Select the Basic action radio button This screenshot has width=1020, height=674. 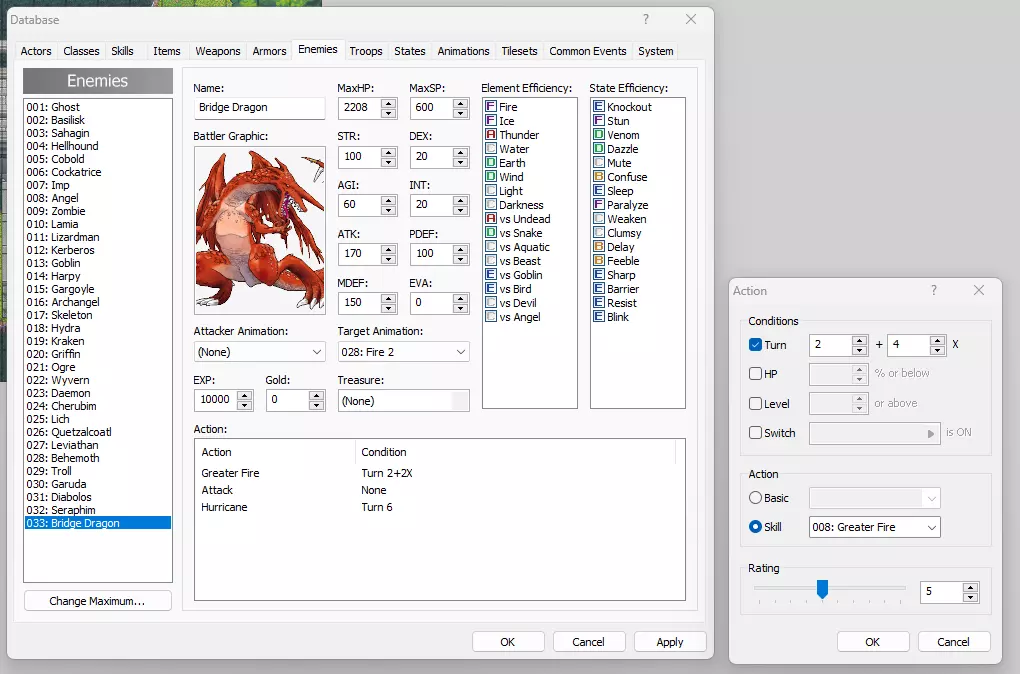(x=756, y=498)
